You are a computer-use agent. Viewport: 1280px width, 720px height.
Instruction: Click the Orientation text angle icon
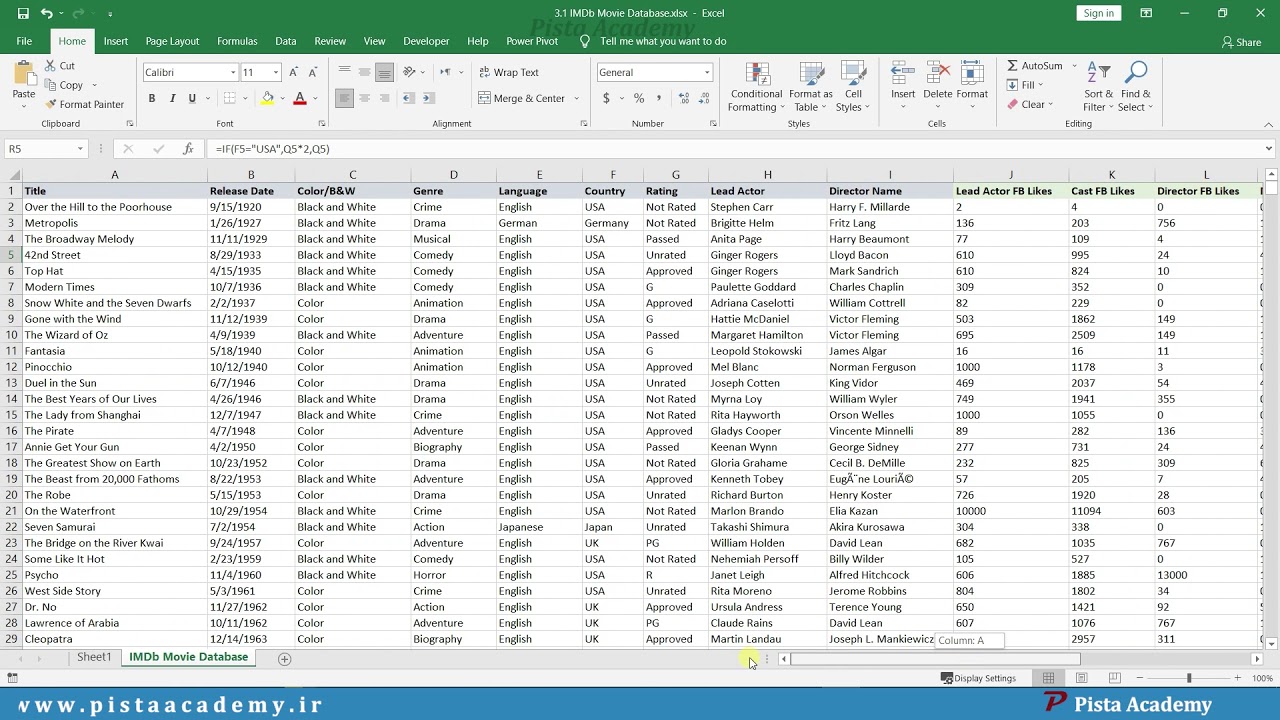click(x=409, y=72)
